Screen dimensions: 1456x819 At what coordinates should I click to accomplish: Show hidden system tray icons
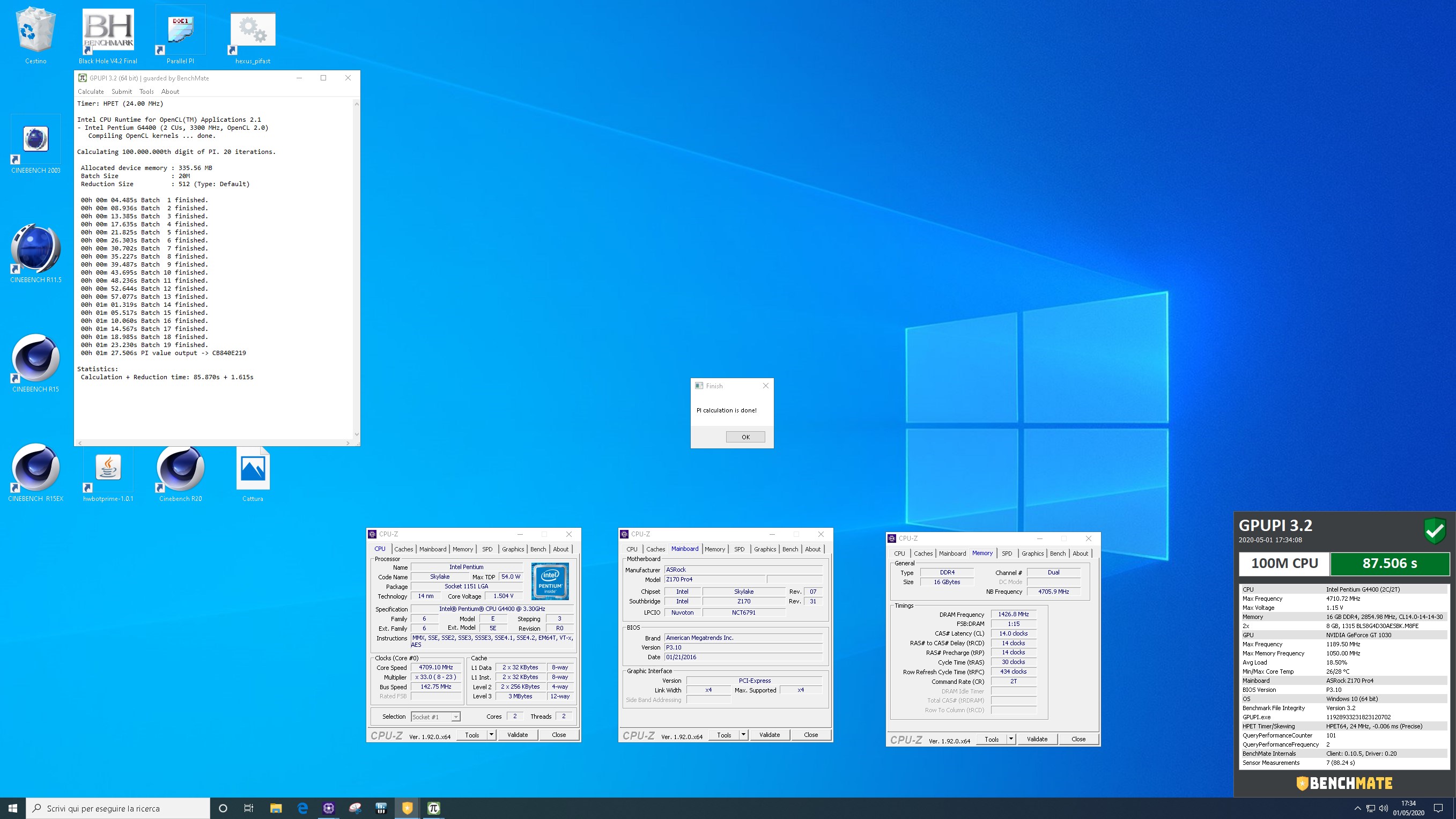click(x=1358, y=808)
